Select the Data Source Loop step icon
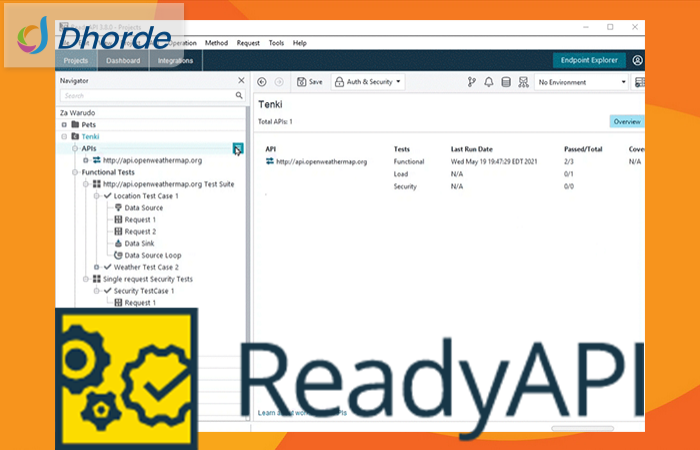This screenshot has width=700, height=450. pyautogui.click(x=118, y=255)
